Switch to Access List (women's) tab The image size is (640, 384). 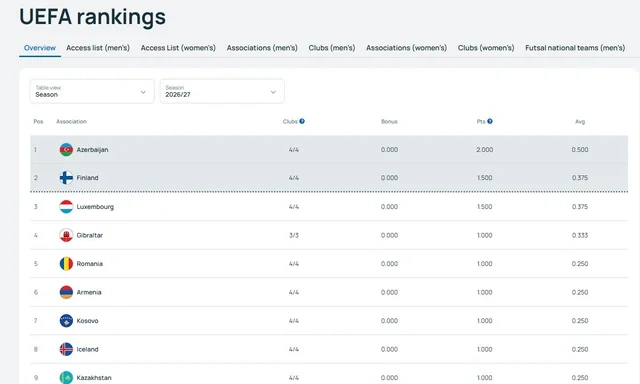coord(178,48)
